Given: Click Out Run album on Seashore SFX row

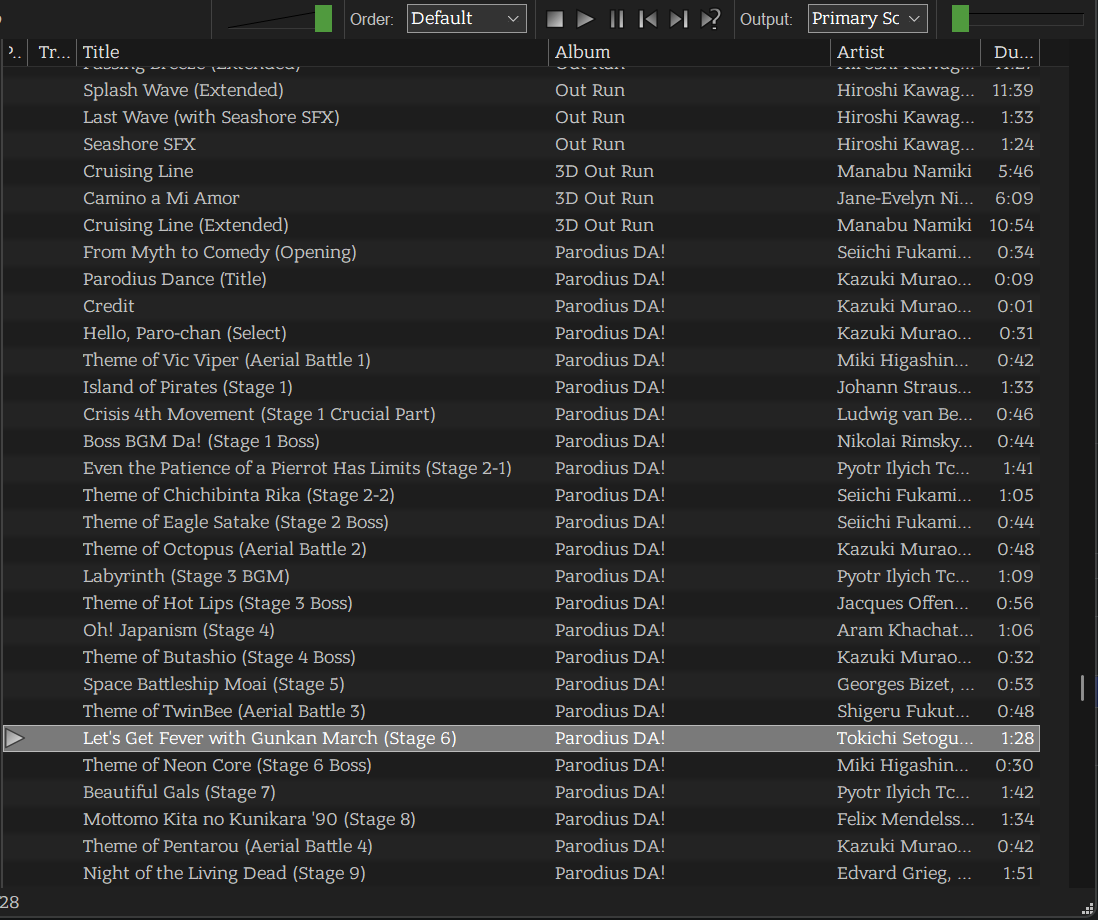Looking at the screenshot, I should pos(590,144).
